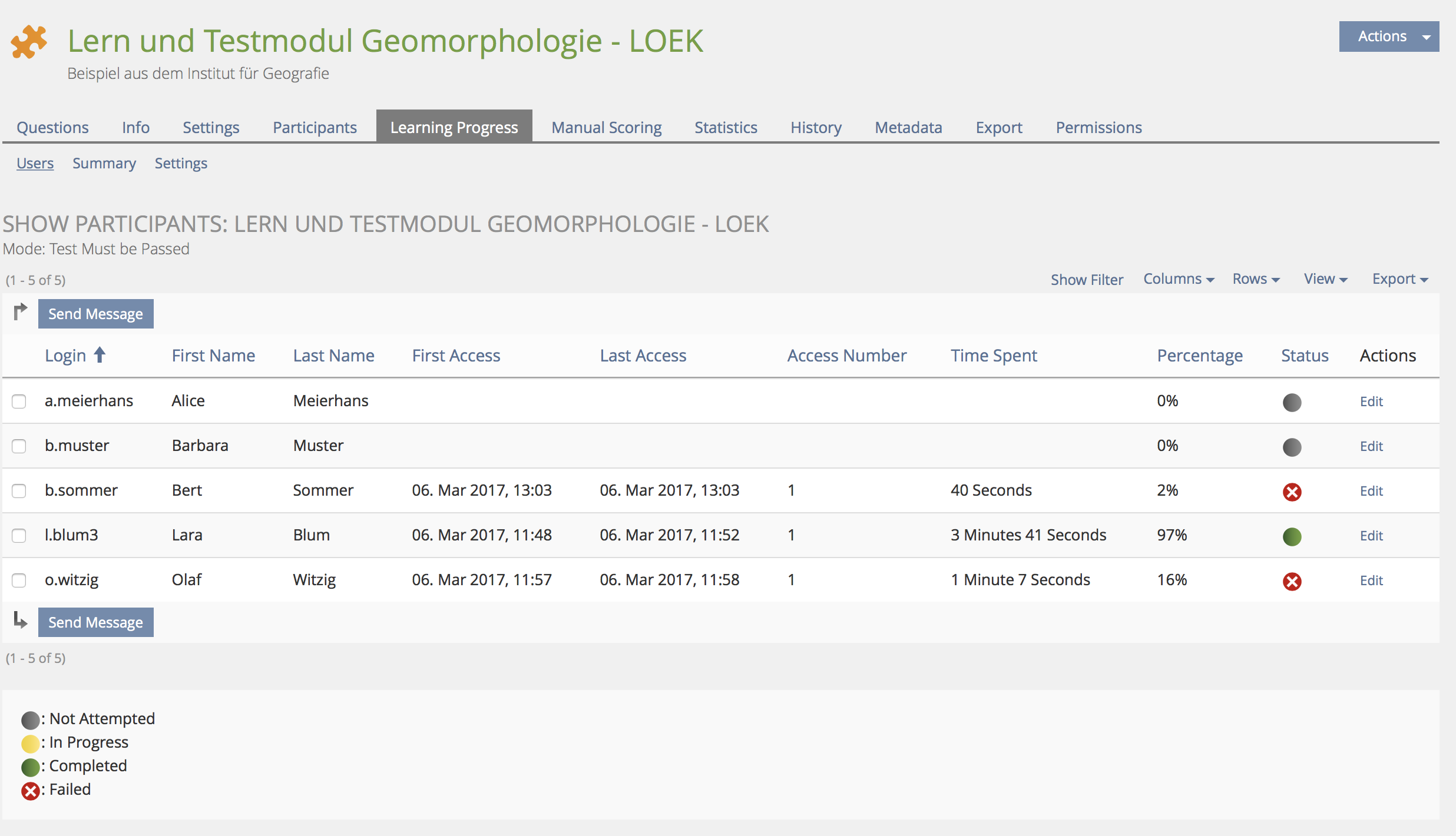Sort by the Percentage column header
Viewport: 1456px width, 836px height.
click(x=1199, y=356)
